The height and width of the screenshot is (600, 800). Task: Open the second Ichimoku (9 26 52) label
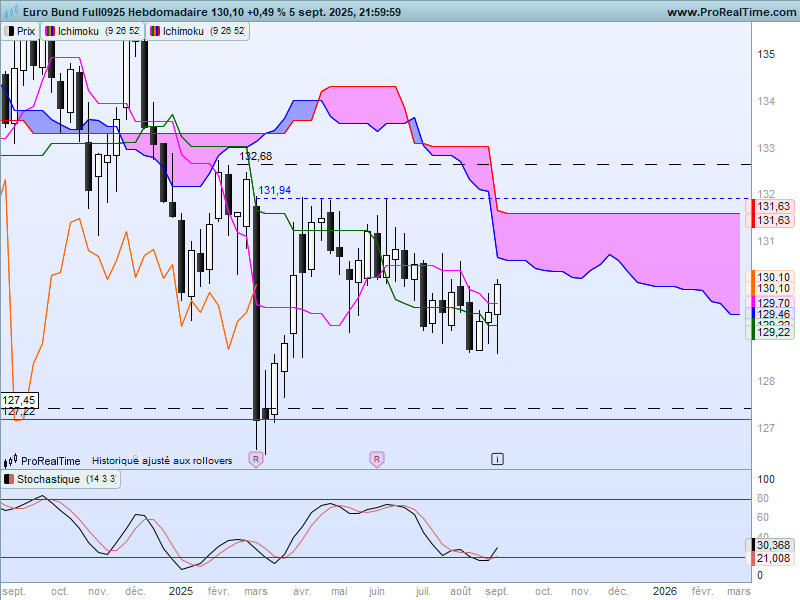198,31
